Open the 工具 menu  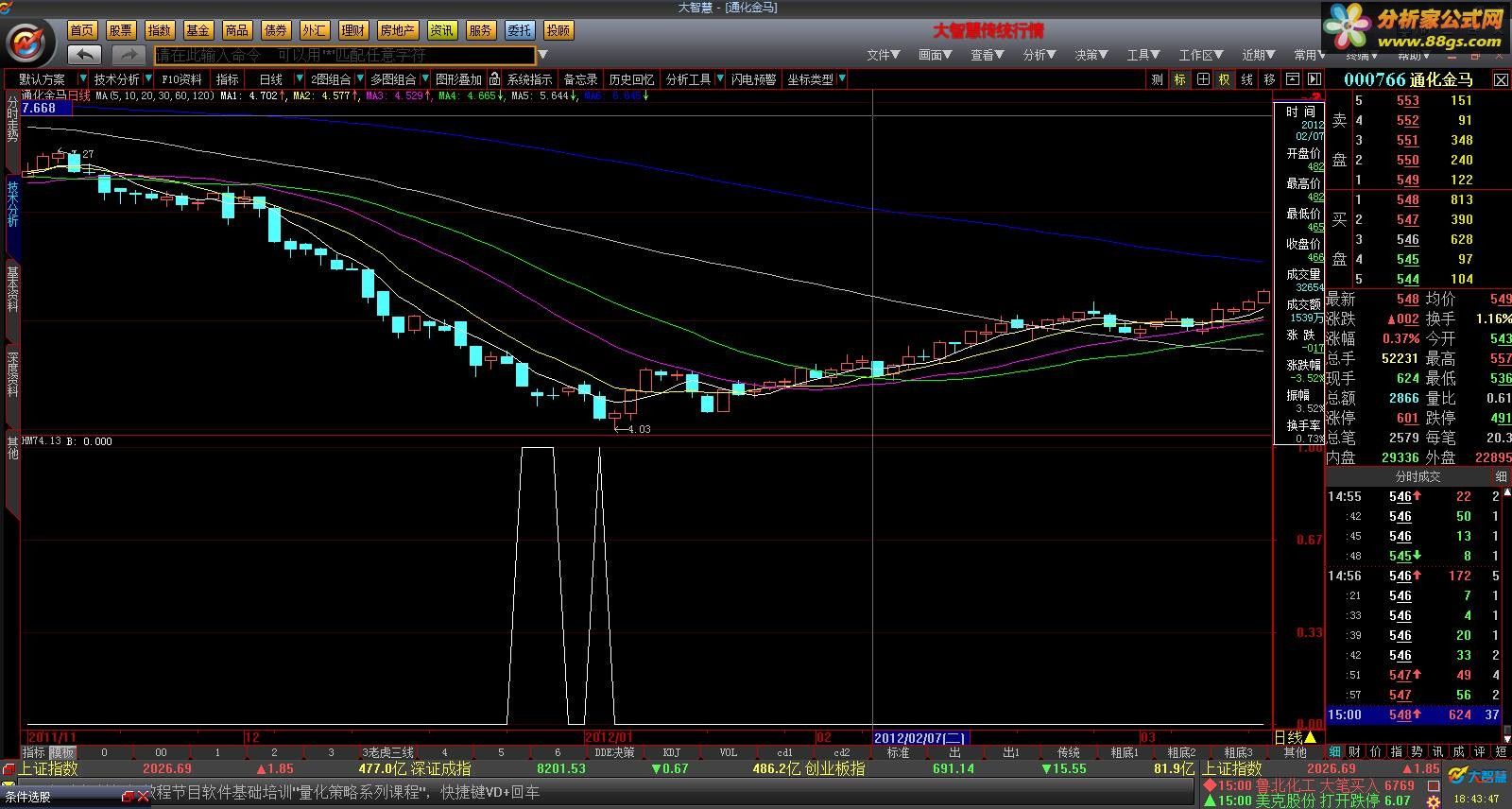pos(1143,55)
